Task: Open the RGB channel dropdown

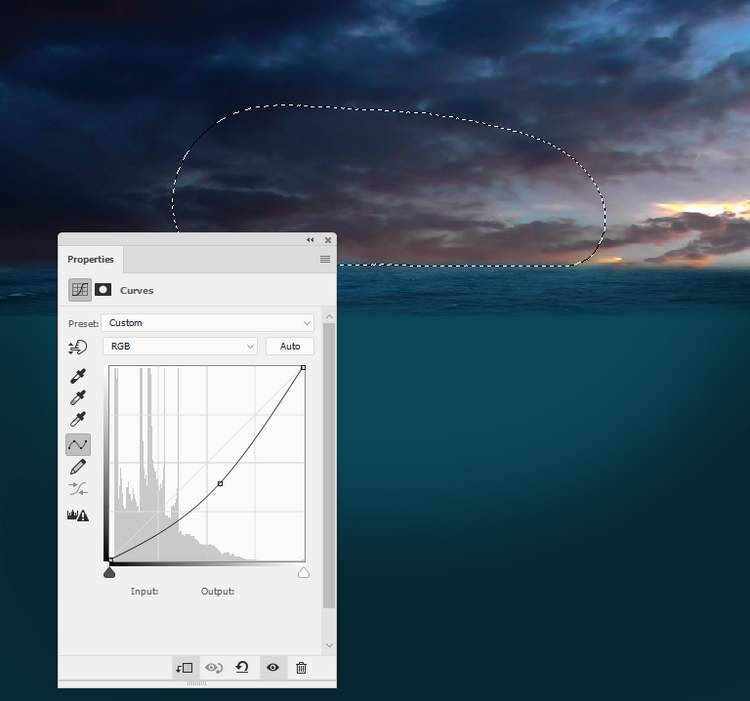Action: [x=180, y=346]
